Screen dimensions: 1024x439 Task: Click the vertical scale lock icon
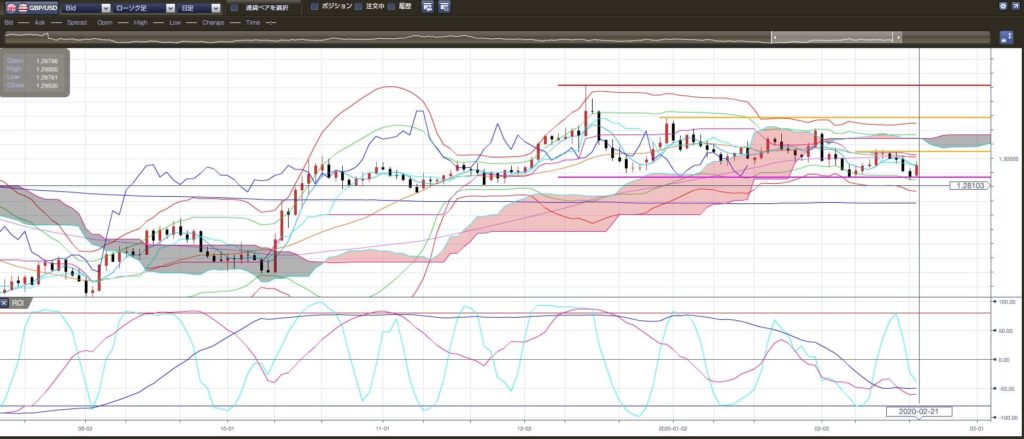pyautogui.click(x=1006, y=37)
